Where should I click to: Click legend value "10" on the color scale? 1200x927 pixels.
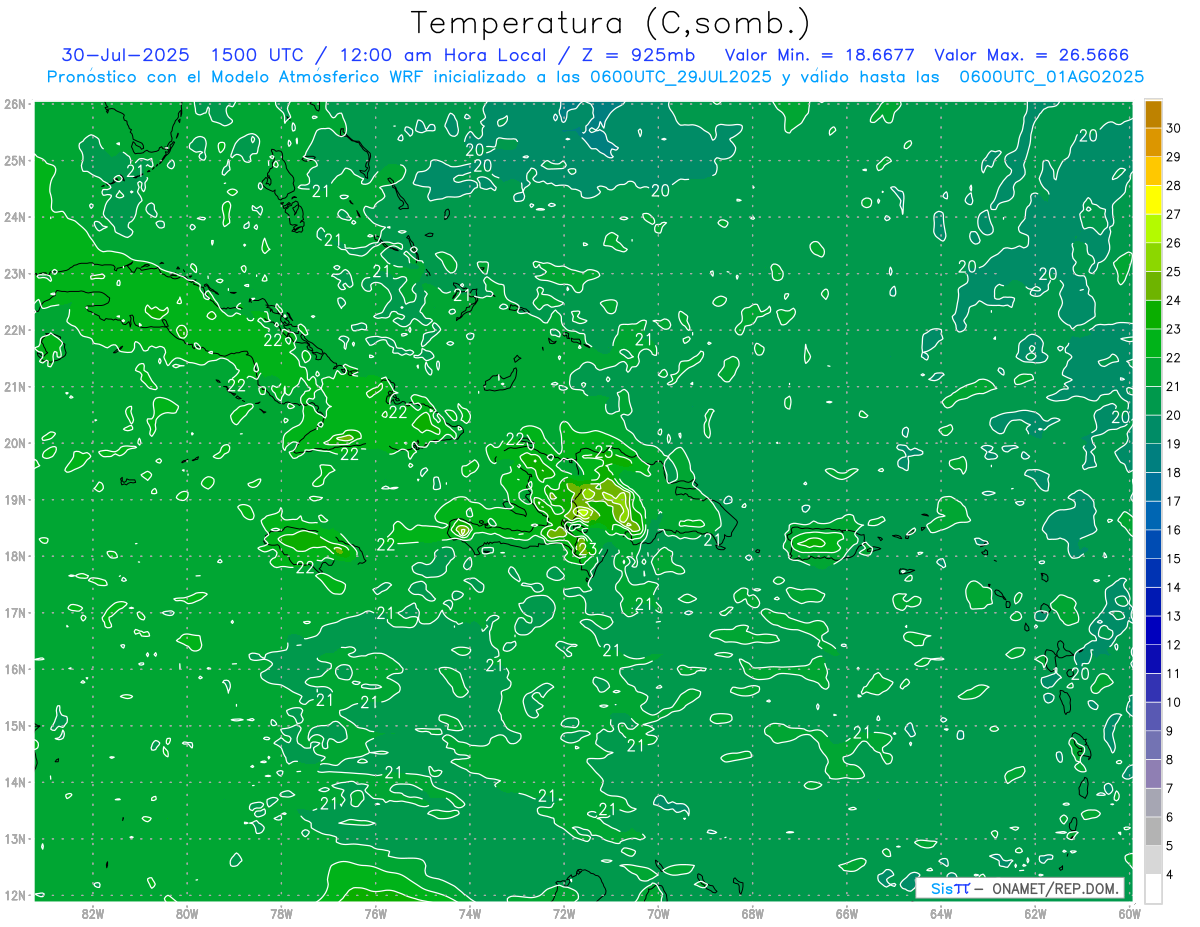1174,702
